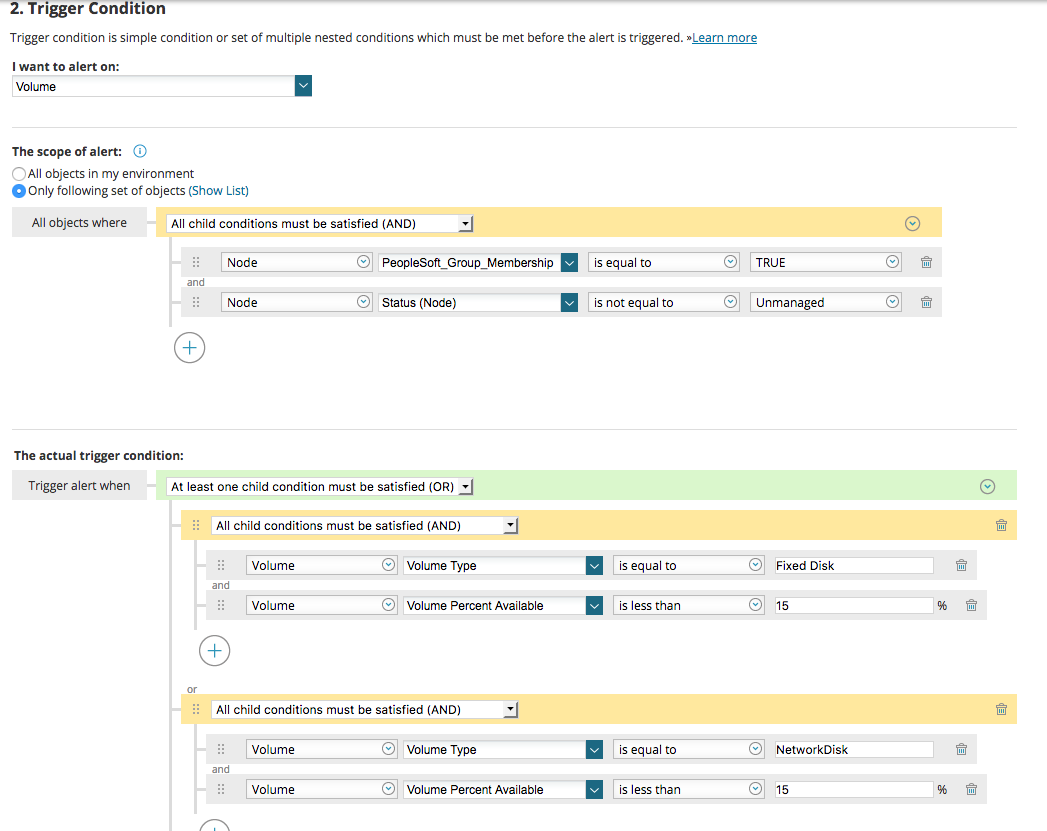Click the Fixed Disk value field
This screenshot has height=831, width=1047.
click(x=853, y=565)
